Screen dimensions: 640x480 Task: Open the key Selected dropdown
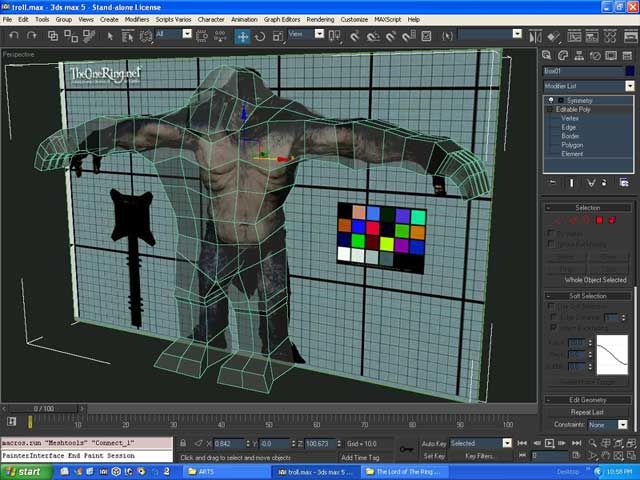pyautogui.click(x=507, y=443)
